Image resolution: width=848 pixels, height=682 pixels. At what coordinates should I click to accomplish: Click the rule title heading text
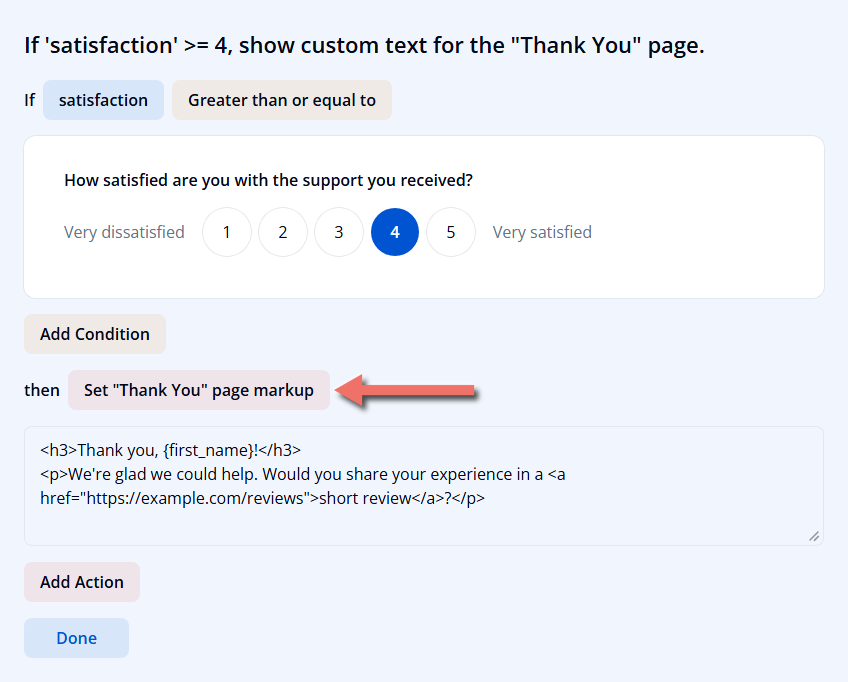[x=364, y=45]
